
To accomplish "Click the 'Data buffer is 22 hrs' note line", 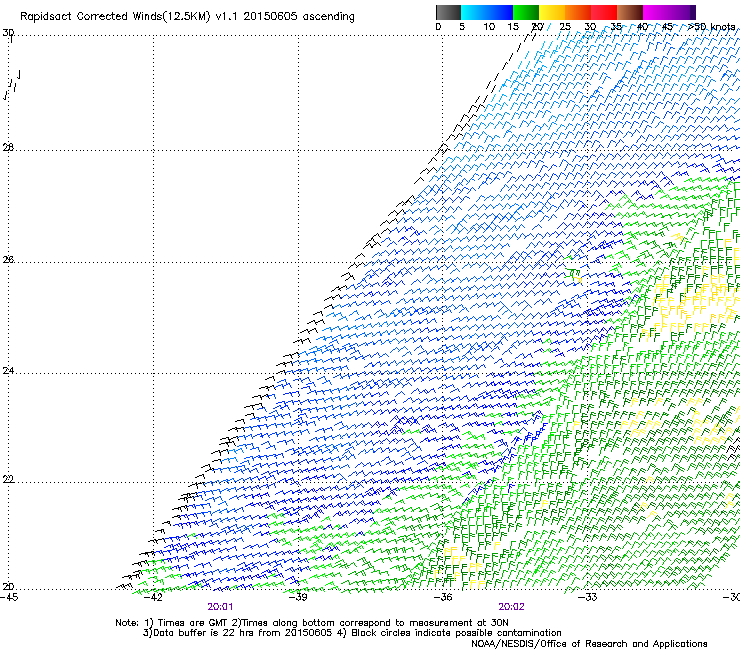I will pyautogui.click(x=352, y=633).
